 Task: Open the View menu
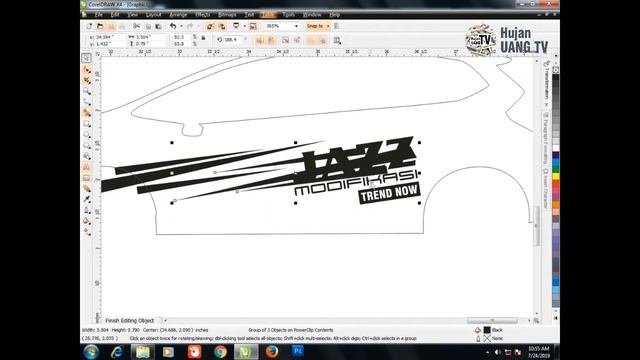133,15
